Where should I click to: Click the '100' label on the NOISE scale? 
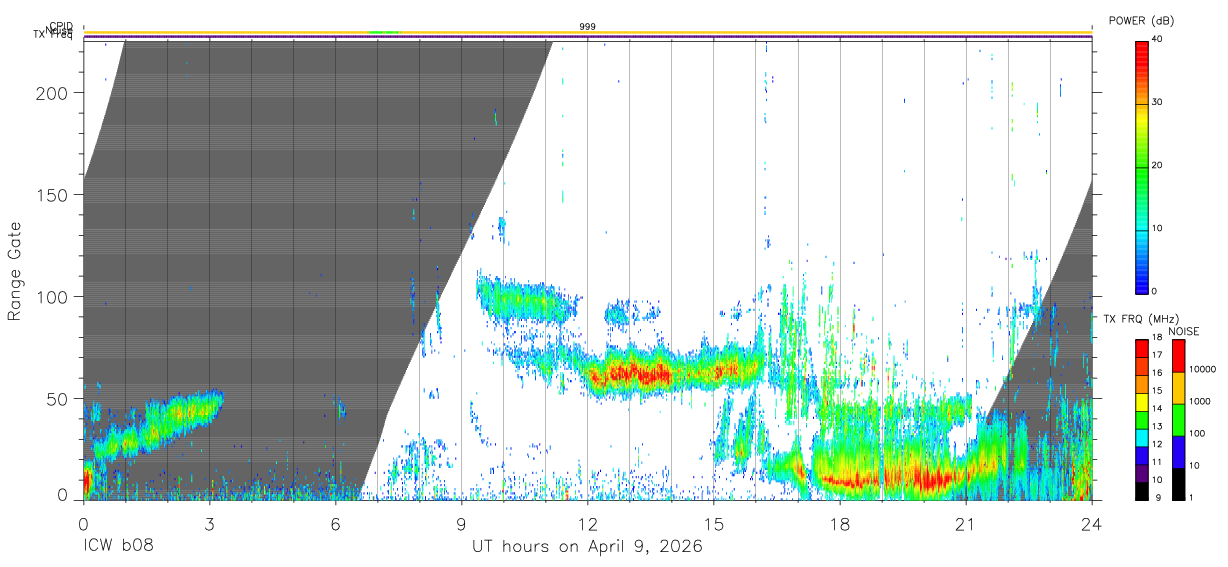[x=1198, y=433]
